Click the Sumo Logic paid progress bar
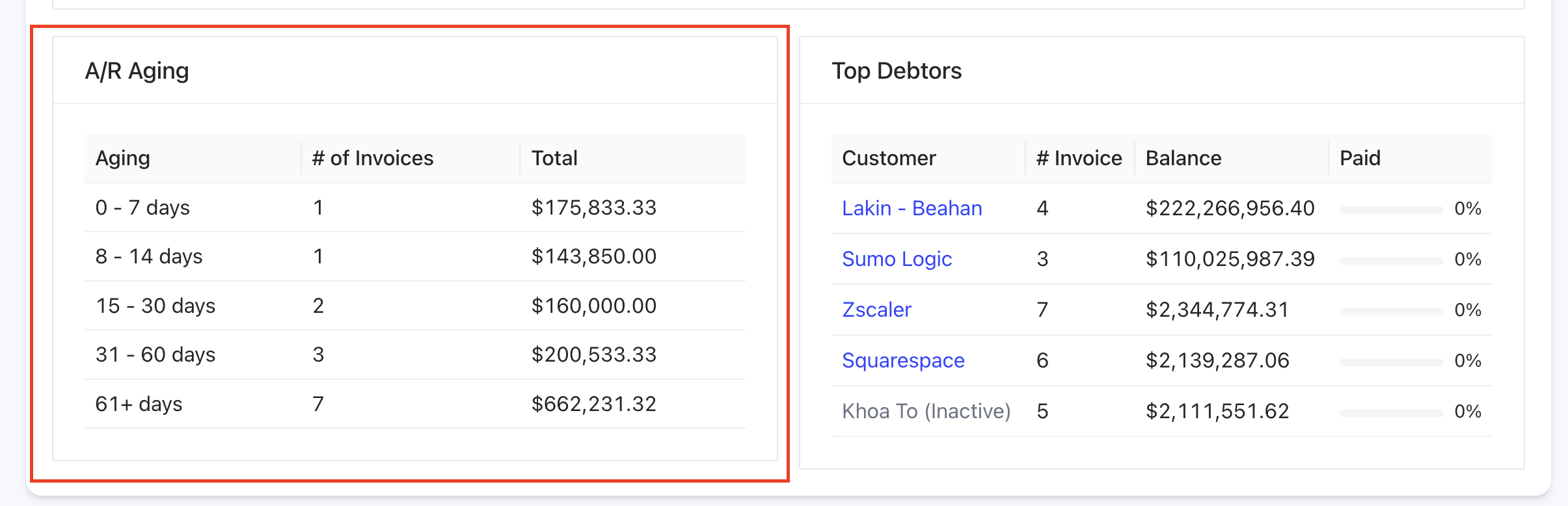 click(x=1391, y=260)
